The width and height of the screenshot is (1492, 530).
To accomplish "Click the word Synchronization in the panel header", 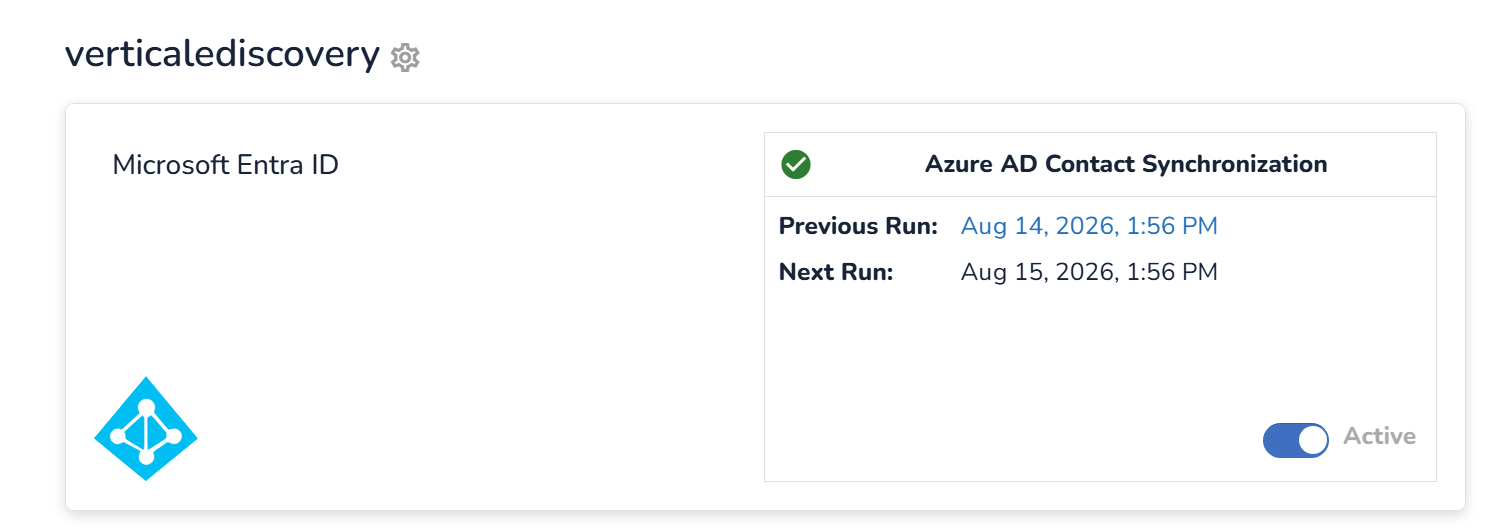I will point(1234,164).
